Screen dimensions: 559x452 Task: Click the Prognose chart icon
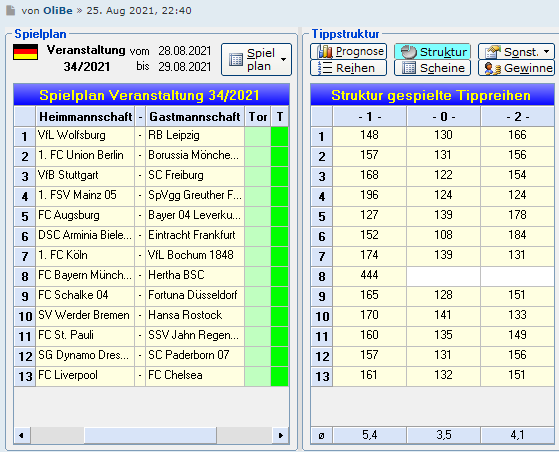tap(325, 52)
